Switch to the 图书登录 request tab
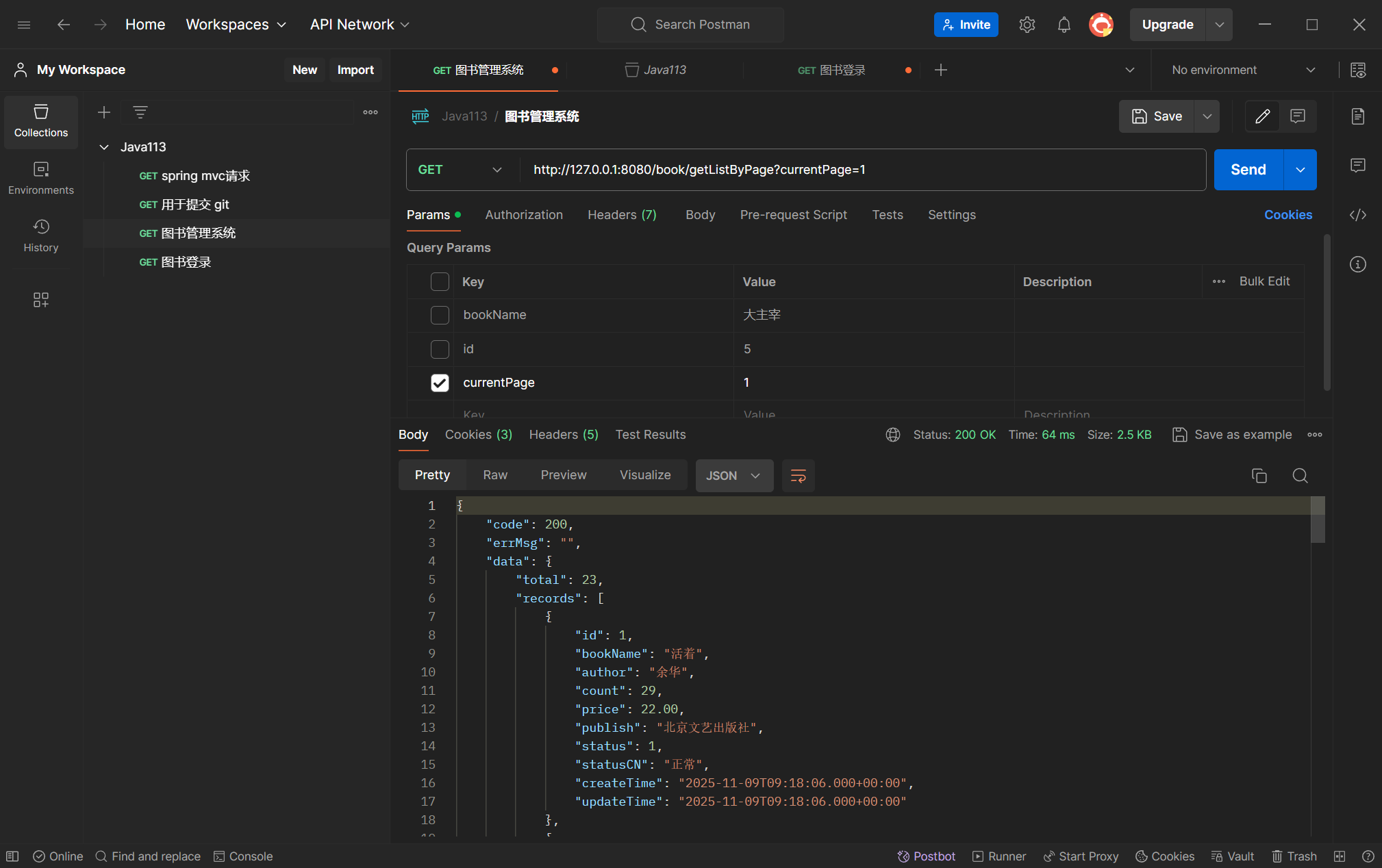The height and width of the screenshot is (868, 1382). pyautogui.click(x=831, y=70)
